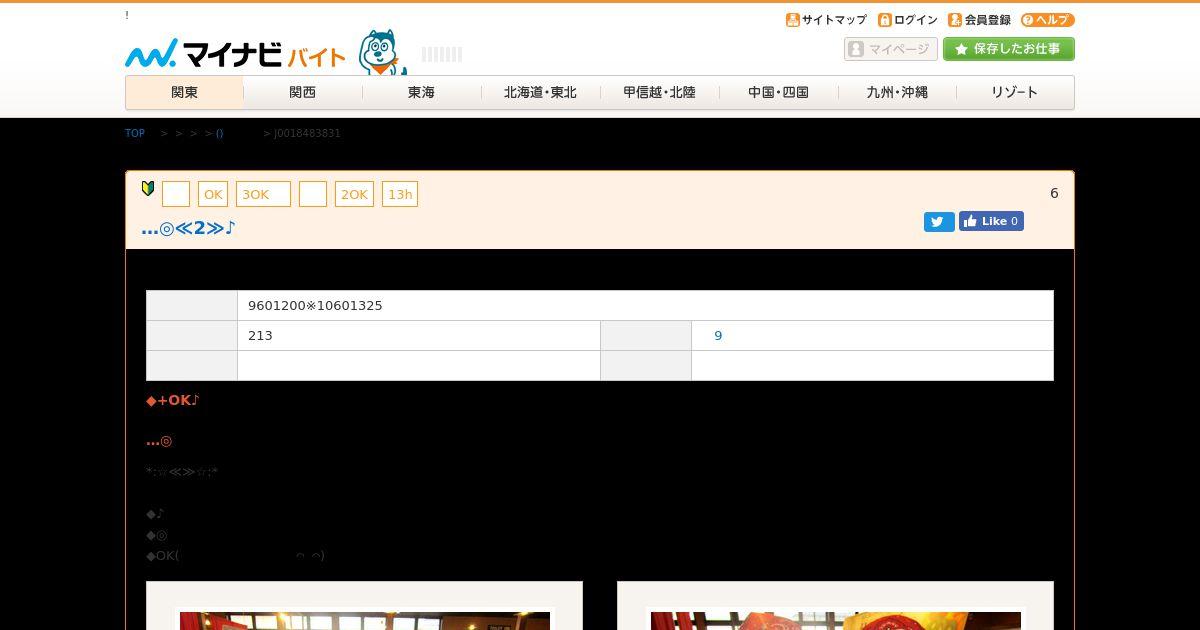Open the ヘルプ help button
Image resolution: width=1200 pixels, height=630 pixels.
(x=1048, y=20)
